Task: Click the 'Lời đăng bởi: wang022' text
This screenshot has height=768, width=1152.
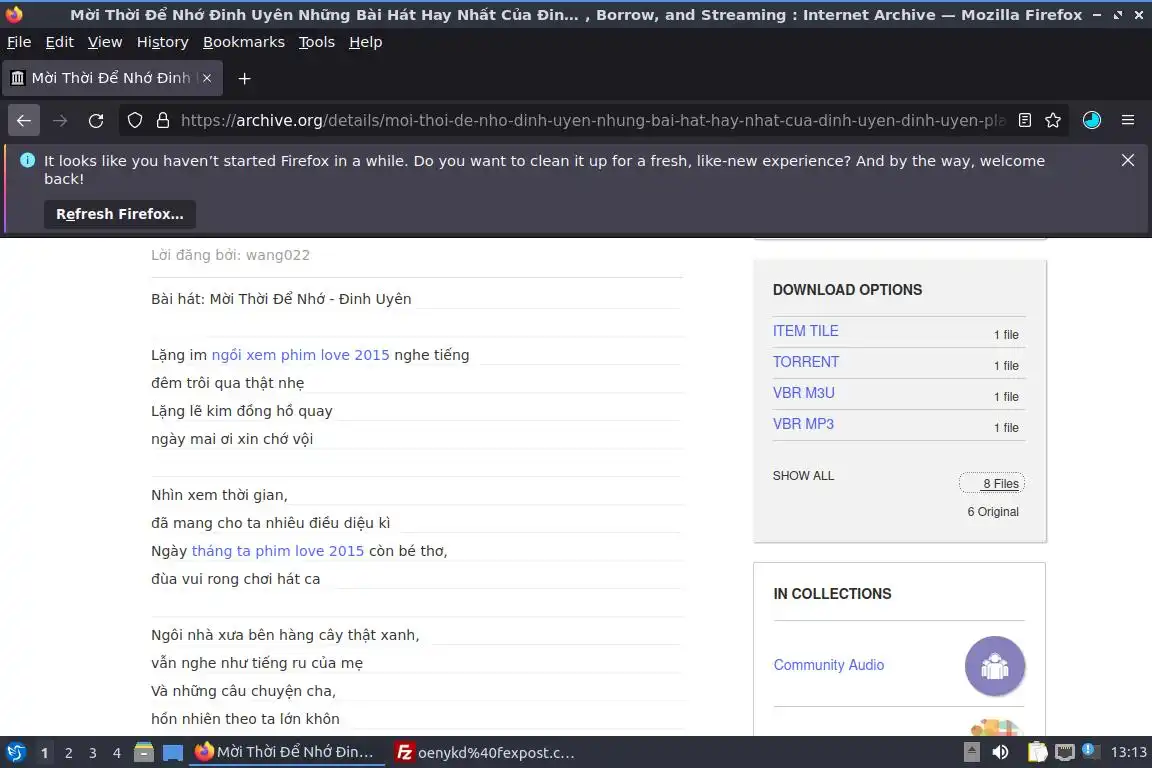Action: click(231, 256)
